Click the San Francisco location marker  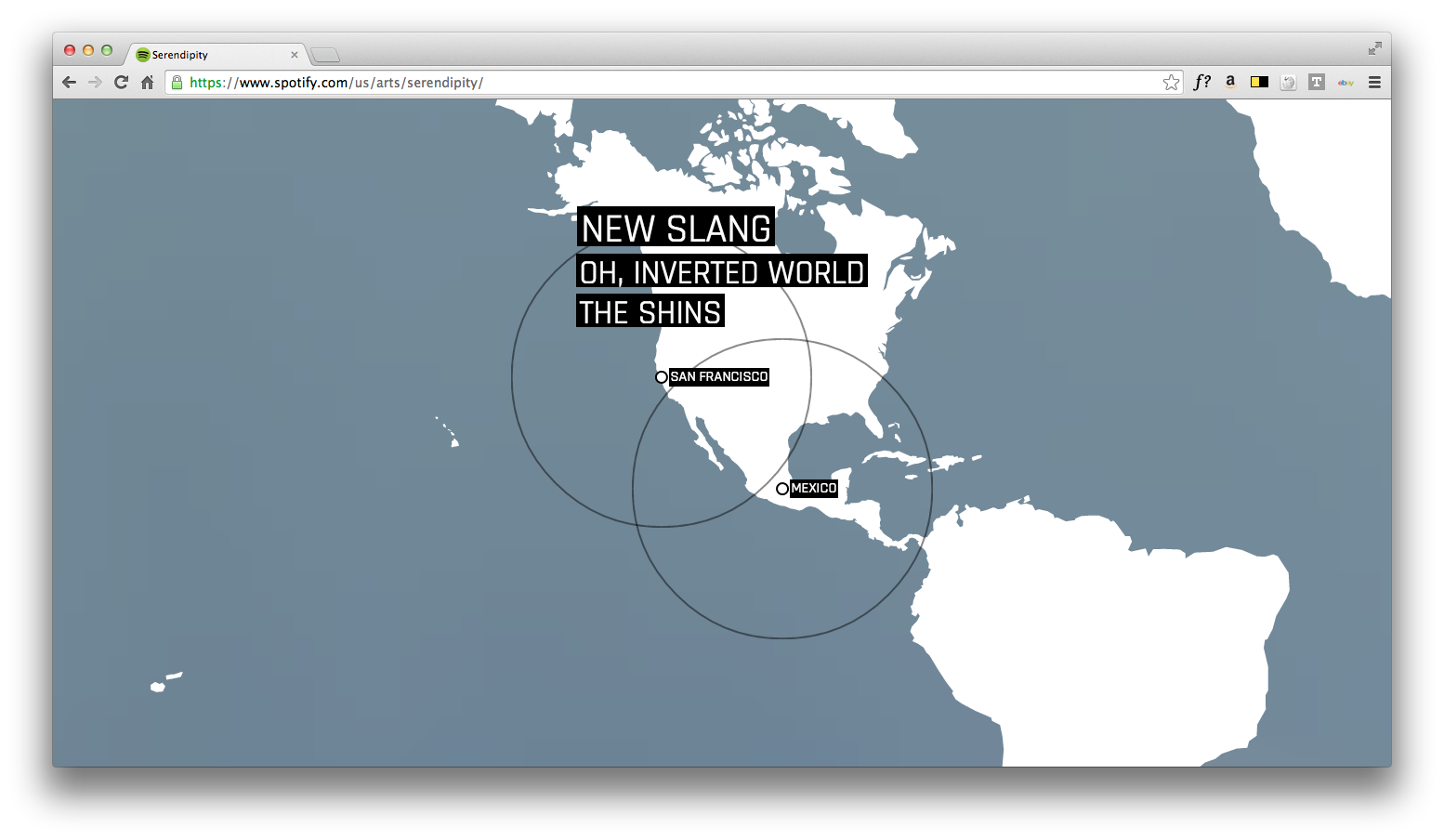[662, 377]
